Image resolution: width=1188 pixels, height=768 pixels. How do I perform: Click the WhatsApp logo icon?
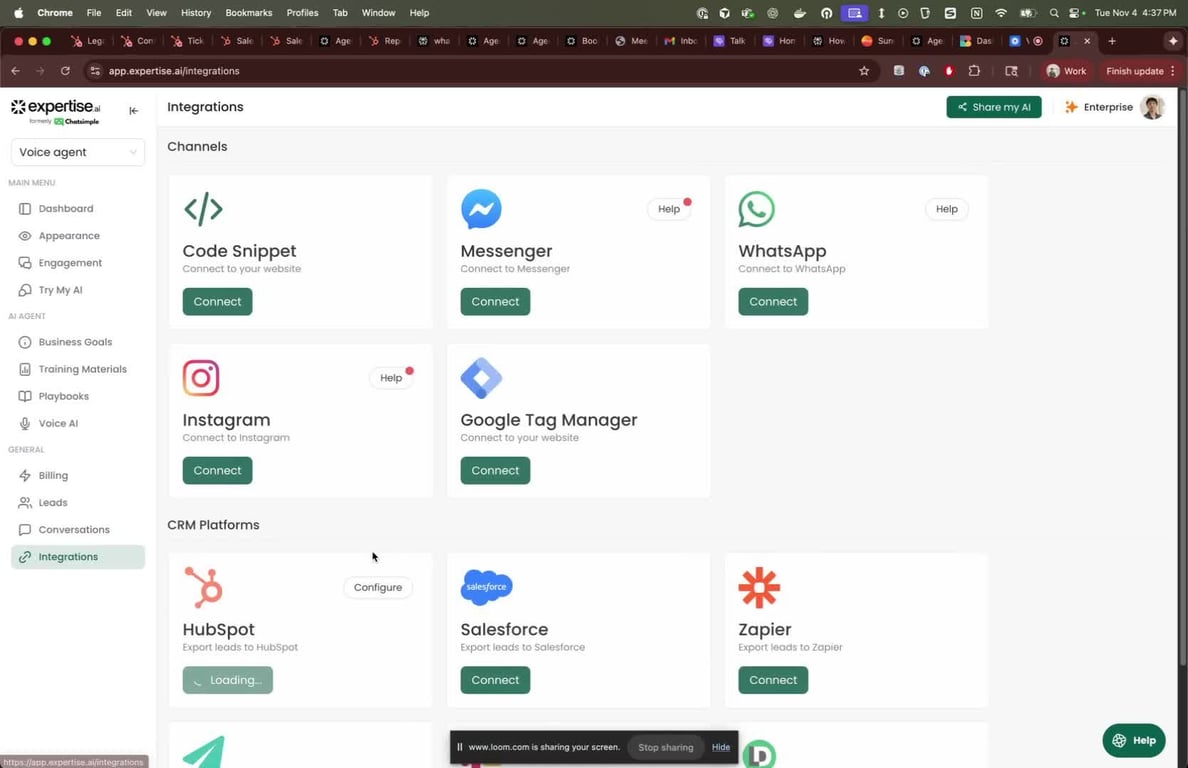(x=757, y=209)
